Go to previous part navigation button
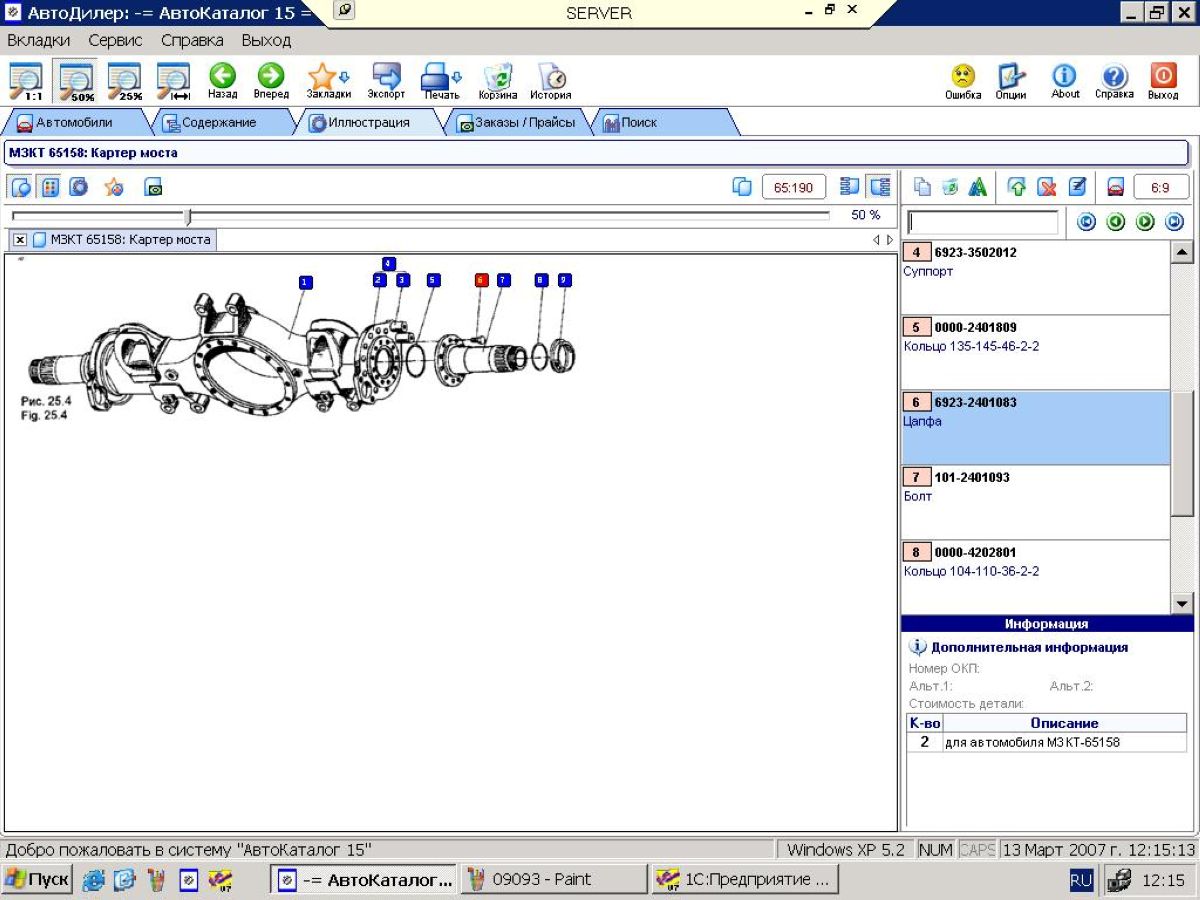The height and width of the screenshot is (900, 1200). click(1116, 222)
